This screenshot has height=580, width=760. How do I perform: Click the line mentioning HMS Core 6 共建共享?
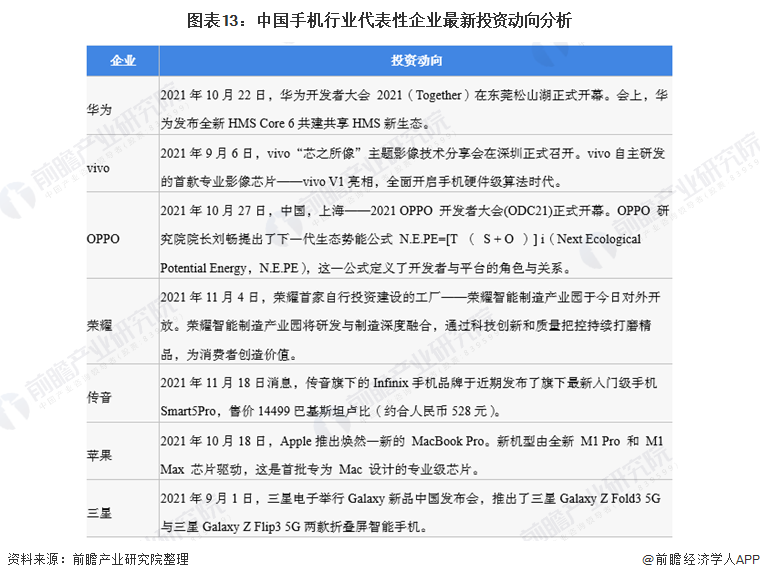pos(295,124)
